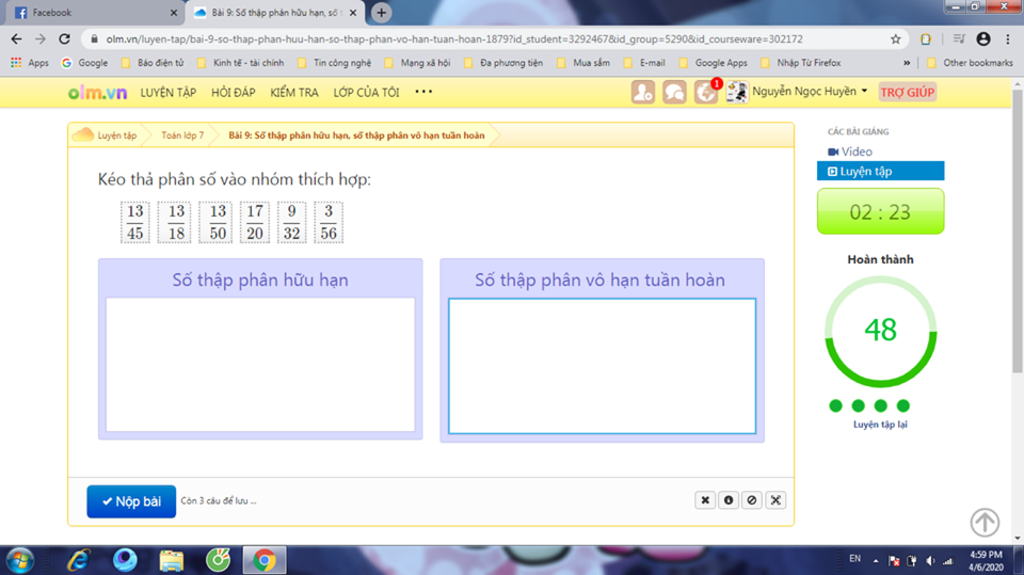The image size is (1024, 575).
Task: Click the prohibited circle icon button
Action: 752,500
